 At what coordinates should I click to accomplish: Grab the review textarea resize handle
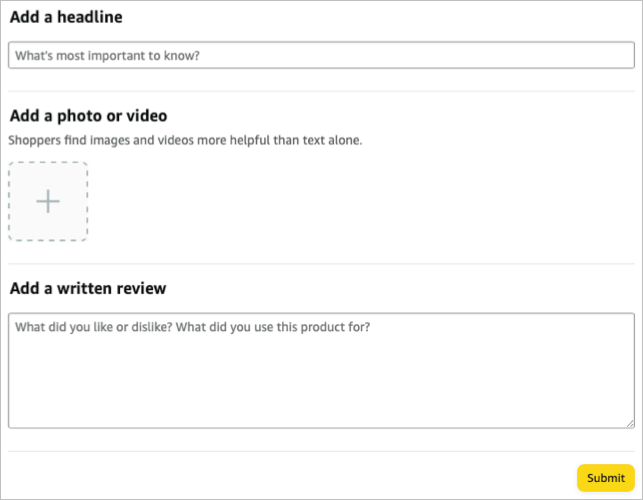[x=627, y=423]
